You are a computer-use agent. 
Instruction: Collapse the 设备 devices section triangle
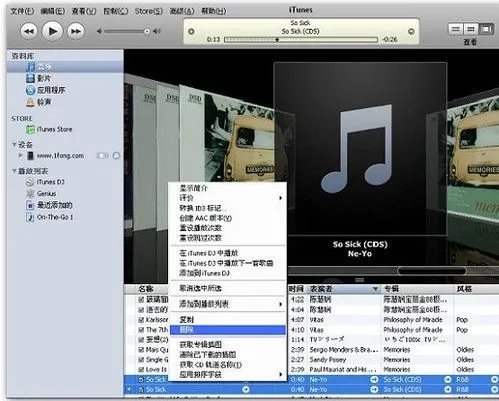coord(14,144)
